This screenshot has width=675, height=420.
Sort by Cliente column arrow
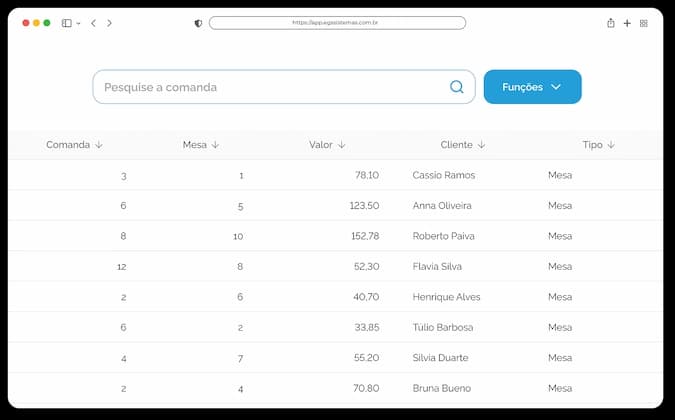[x=481, y=145]
